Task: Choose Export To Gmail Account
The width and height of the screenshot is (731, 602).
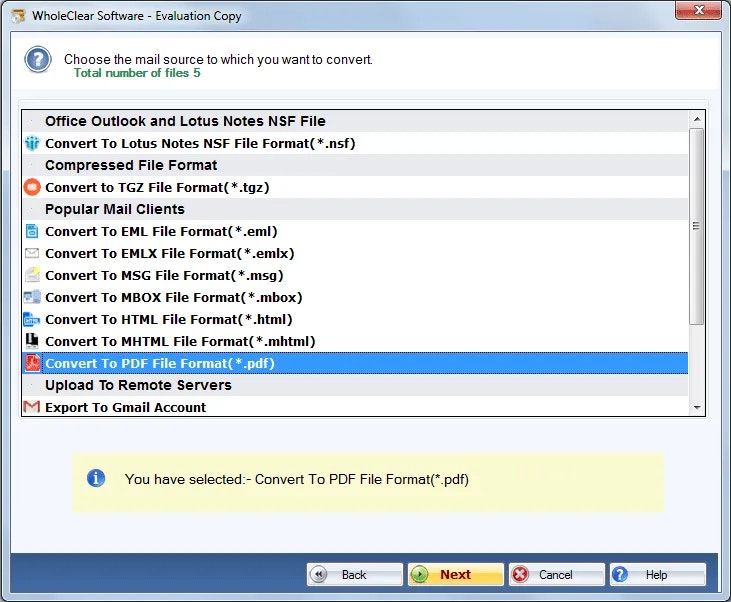Action: 355,407
